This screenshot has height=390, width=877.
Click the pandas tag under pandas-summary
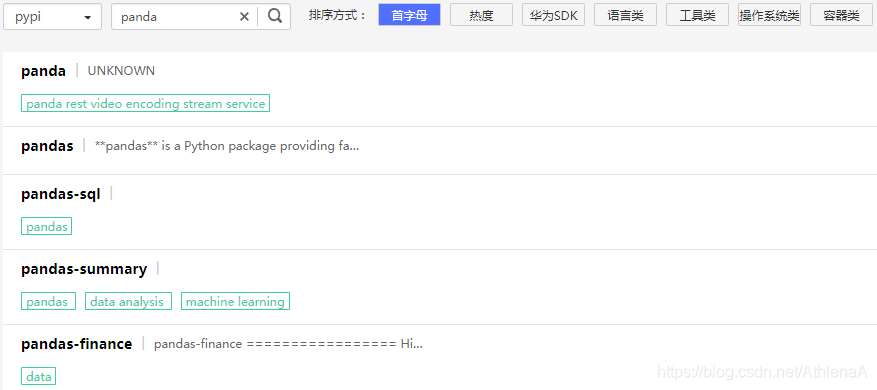point(48,301)
